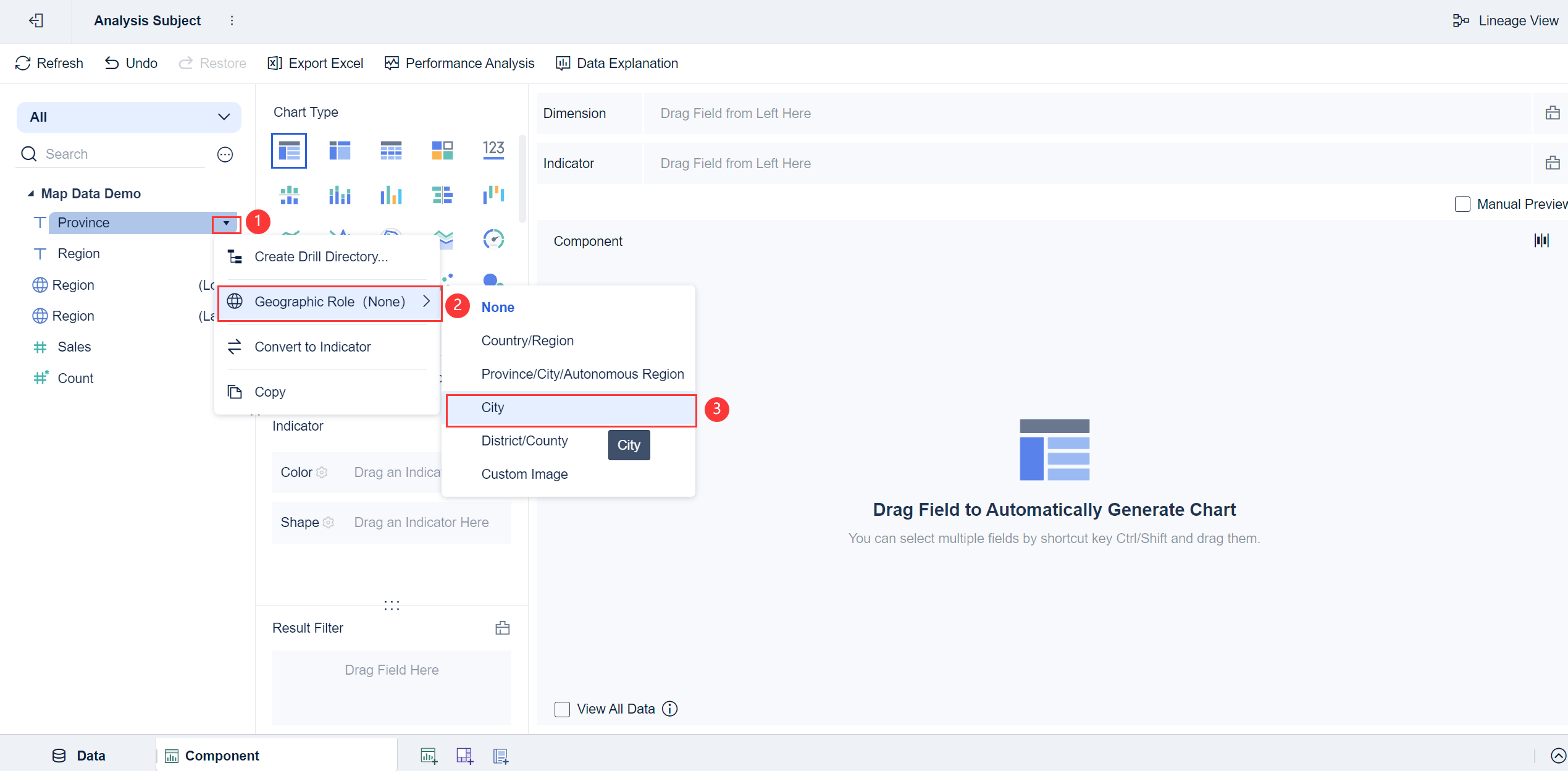Expand the All dataset dropdown
1568x771 pixels.
(x=129, y=117)
